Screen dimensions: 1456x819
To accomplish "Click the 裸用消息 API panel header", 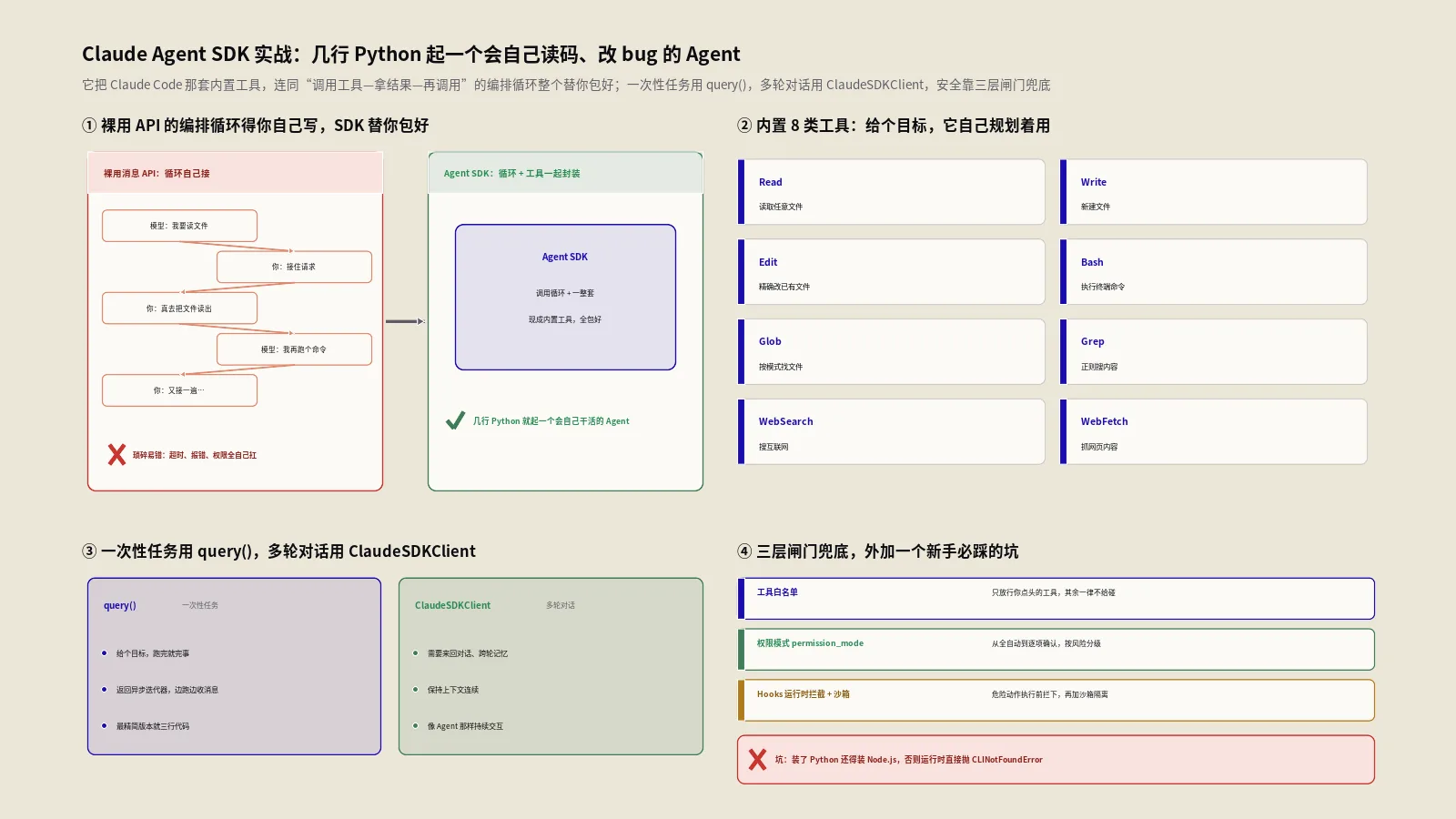I will pyautogui.click(x=235, y=173).
